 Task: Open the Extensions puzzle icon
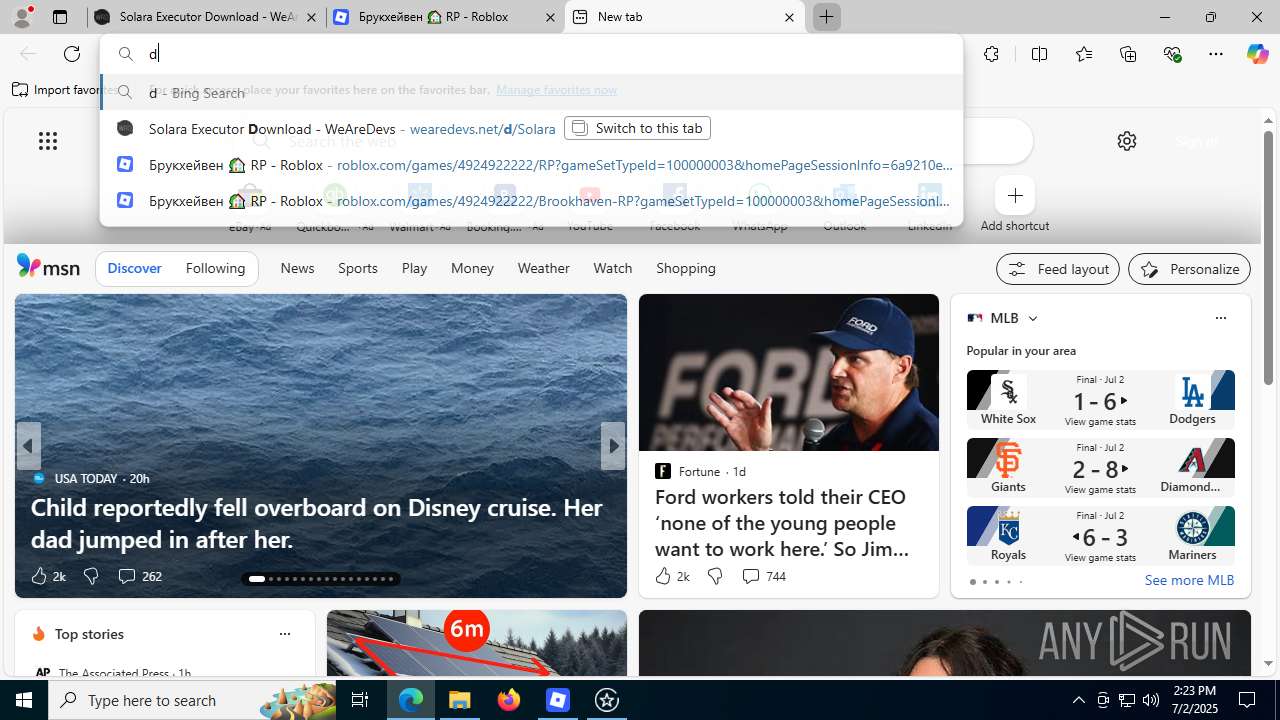click(991, 54)
